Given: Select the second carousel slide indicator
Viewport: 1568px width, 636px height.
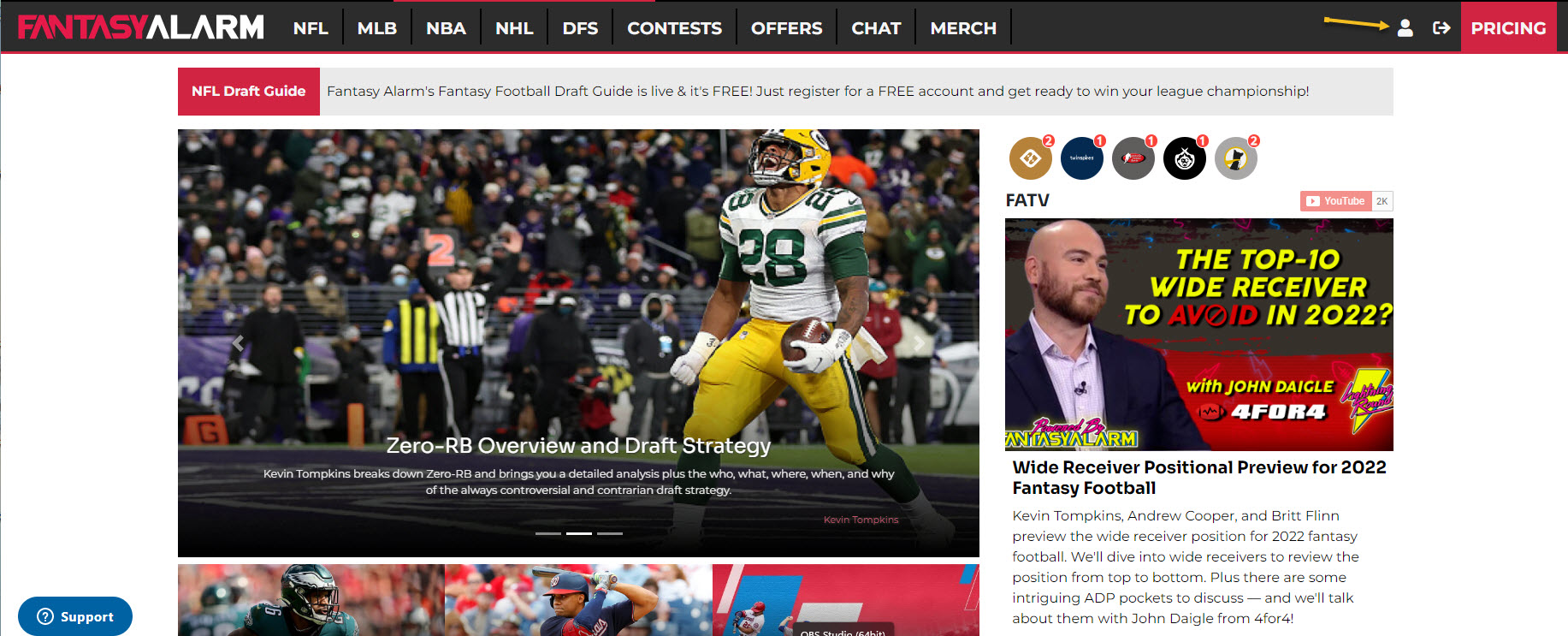Looking at the screenshot, I should click(x=579, y=533).
